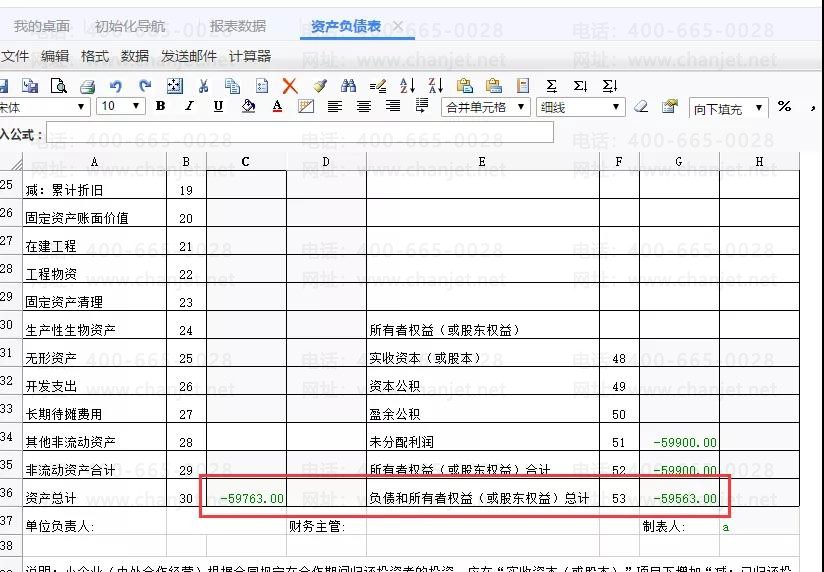Click the paste document icon
The image size is (824, 572).
261,85
